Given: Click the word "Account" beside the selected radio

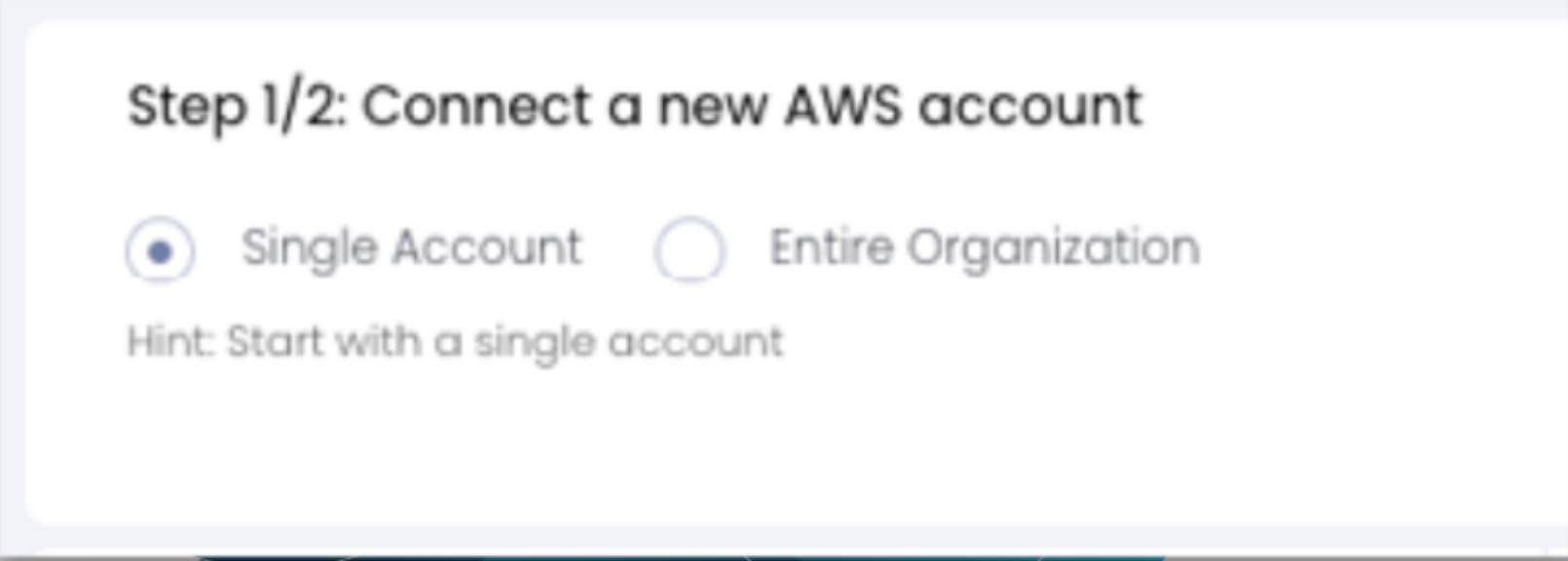Looking at the screenshot, I should (x=487, y=247).
